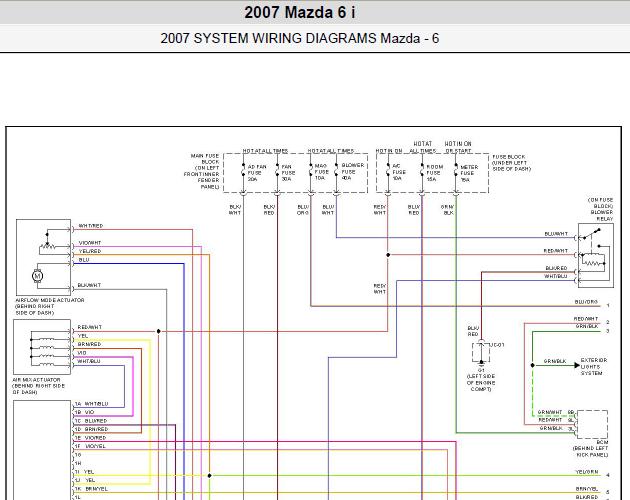This screenshot has width=630, height=500.
Task: Click the '2007 Mazda 6 i' title
Action: point(300,12)
